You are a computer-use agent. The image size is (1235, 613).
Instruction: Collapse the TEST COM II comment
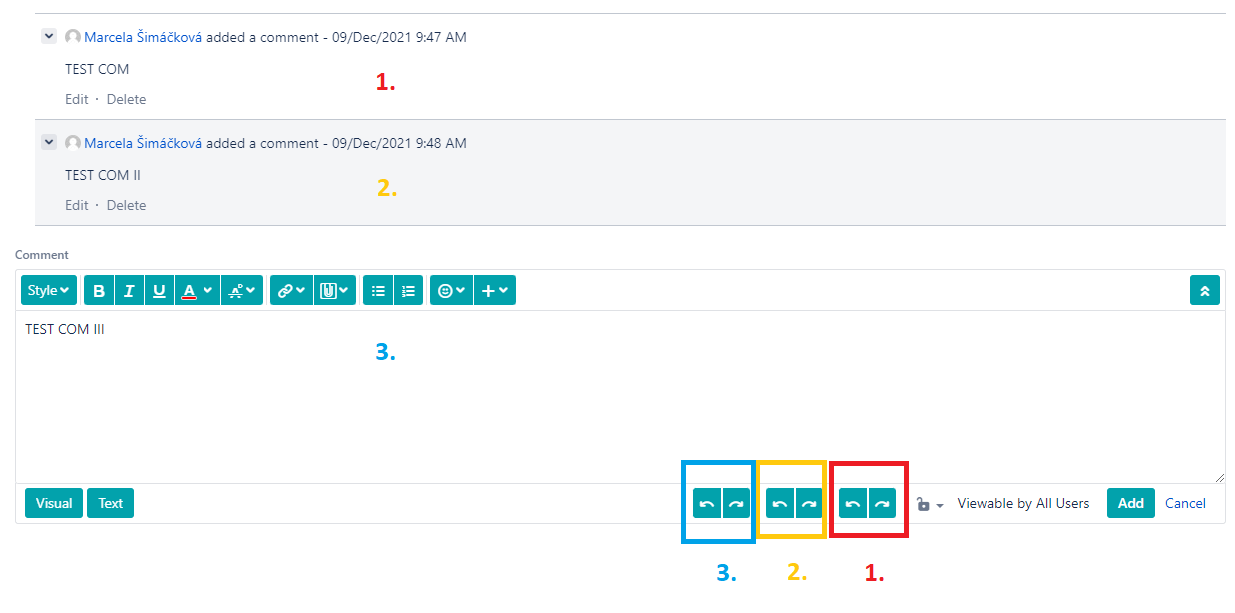48,142
